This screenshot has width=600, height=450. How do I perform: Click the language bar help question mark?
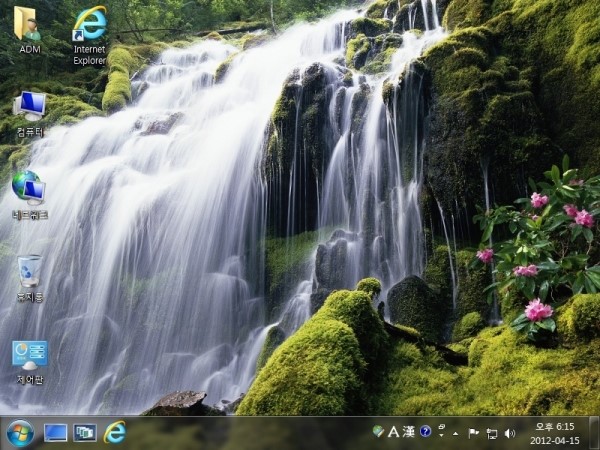tap(425, 432)
